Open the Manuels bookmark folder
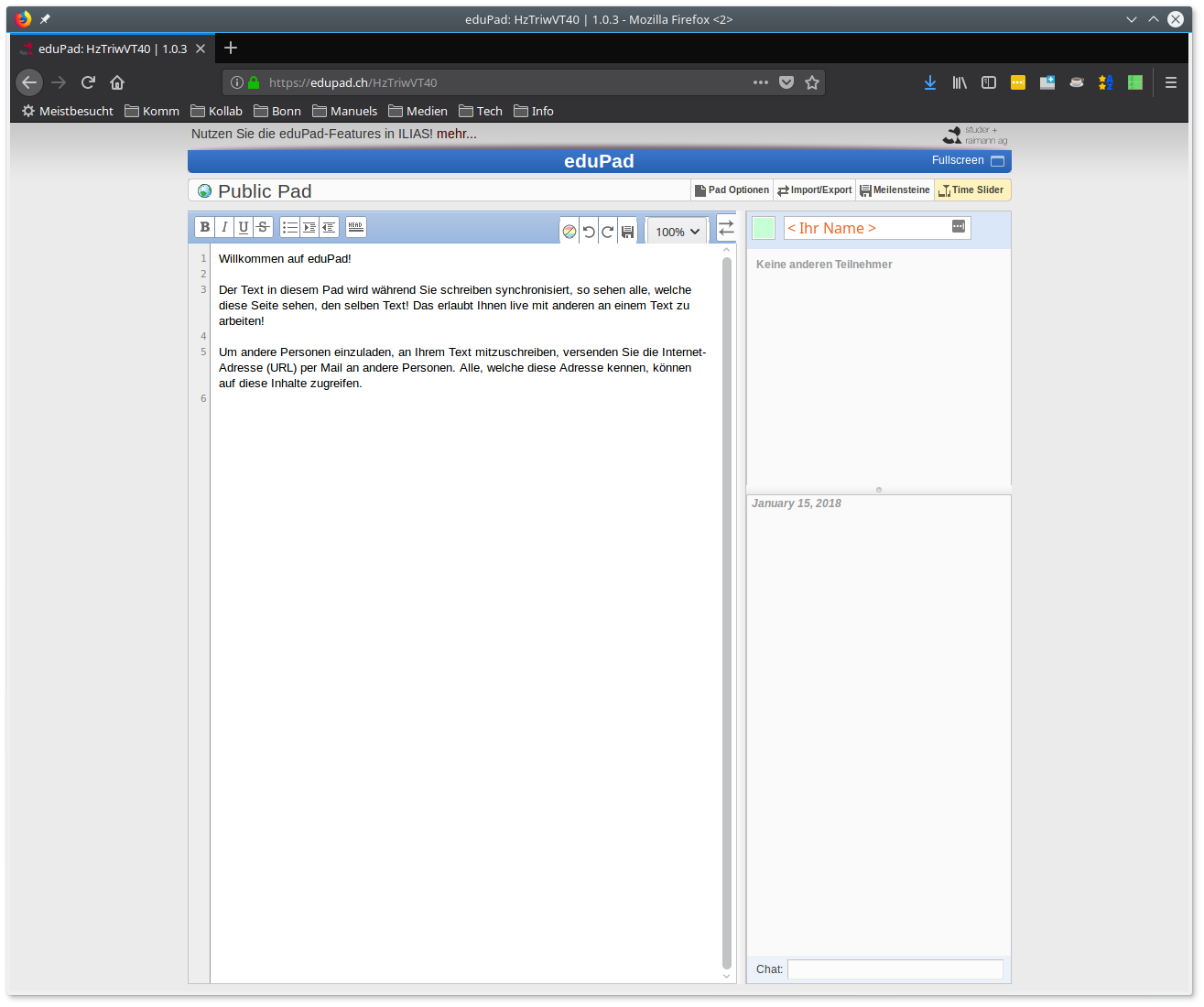1204x1007 pixels. coord(345,111)
